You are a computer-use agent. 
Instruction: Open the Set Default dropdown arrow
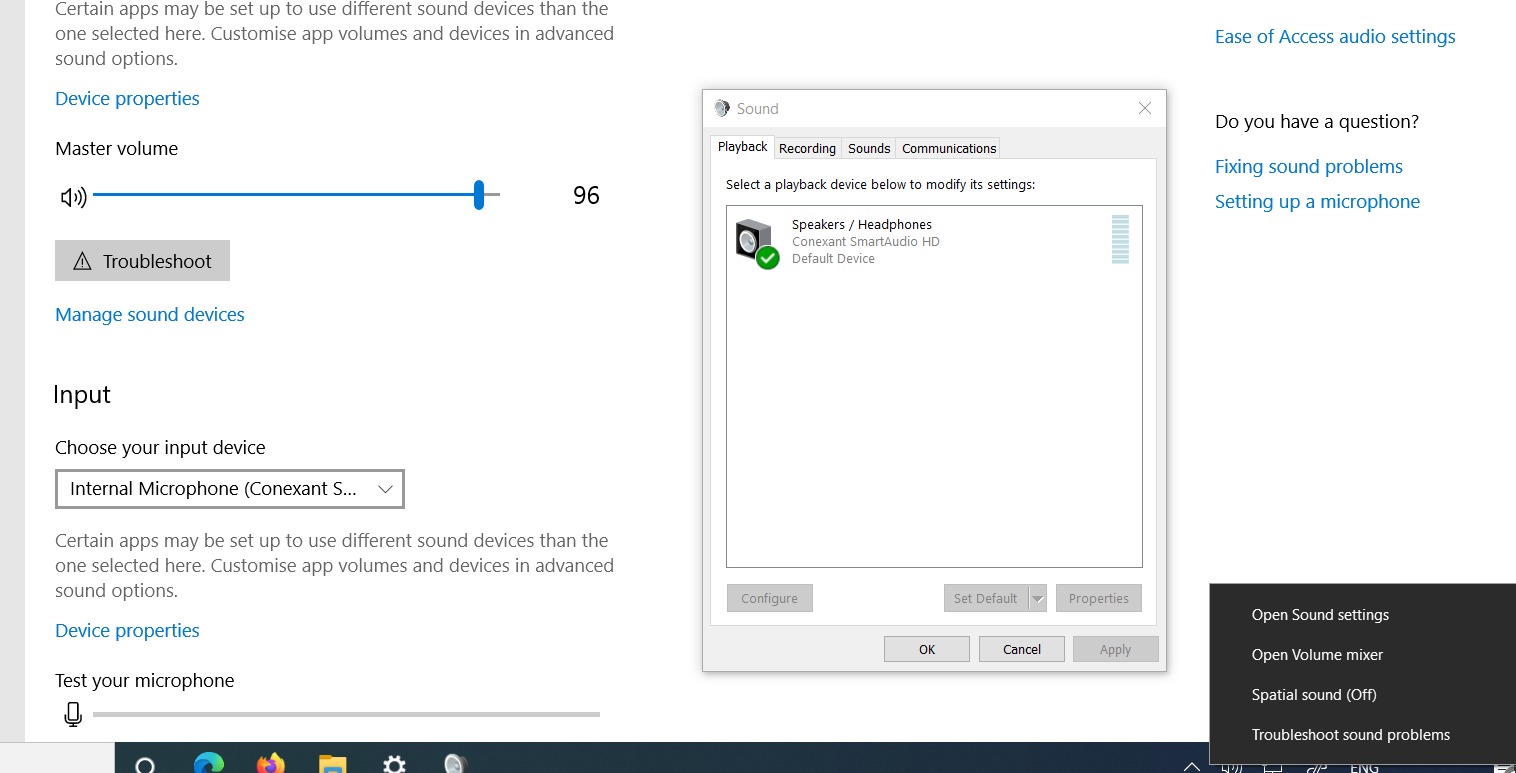click(x=1038, y=597)
